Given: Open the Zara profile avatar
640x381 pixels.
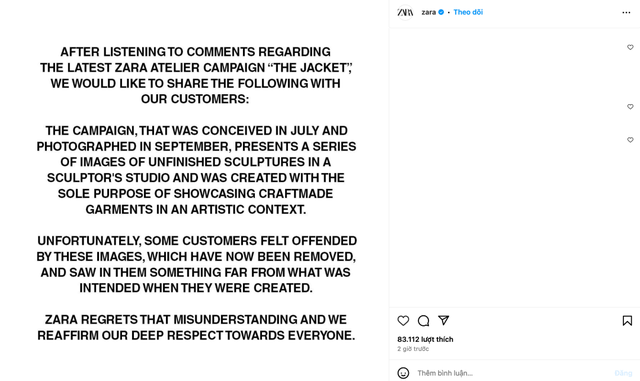Looking at the screenshot, I should 405,12.
